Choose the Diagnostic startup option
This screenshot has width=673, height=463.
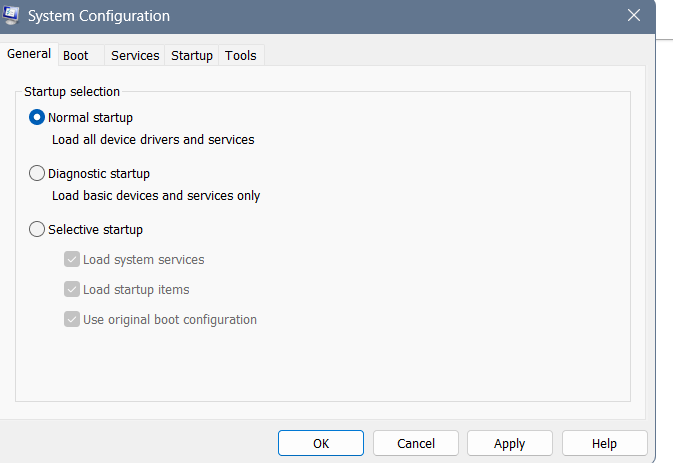(x=38, y=173)
